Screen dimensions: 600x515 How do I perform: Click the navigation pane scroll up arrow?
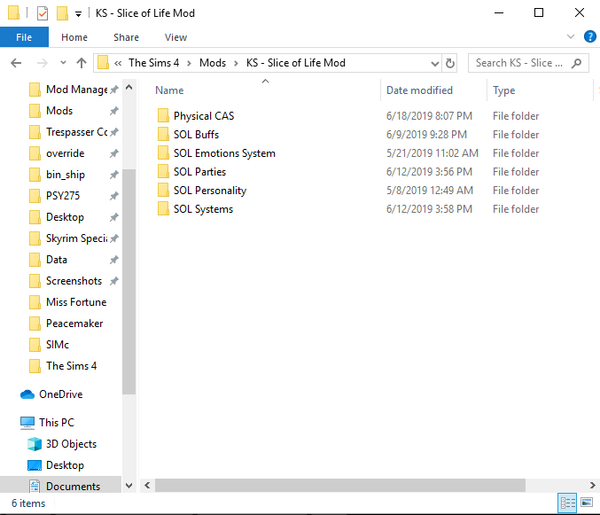pos(129,88)
